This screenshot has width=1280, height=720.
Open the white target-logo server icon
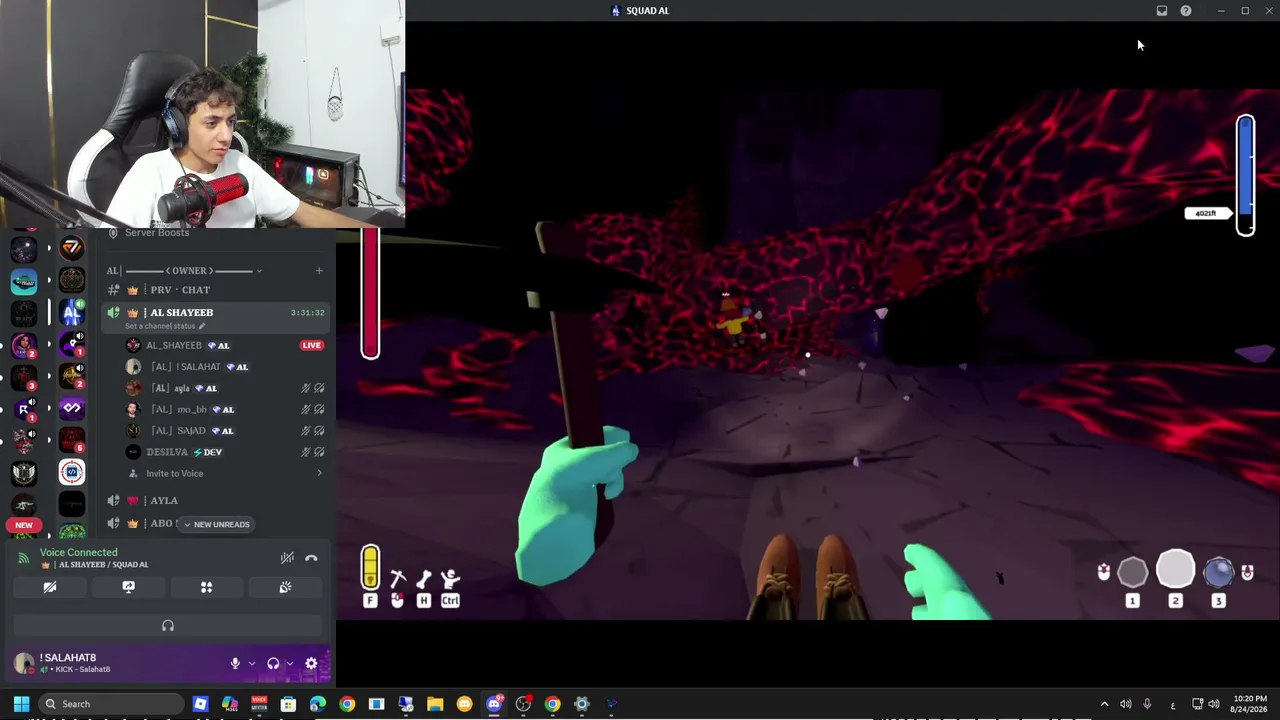(71, 471)
